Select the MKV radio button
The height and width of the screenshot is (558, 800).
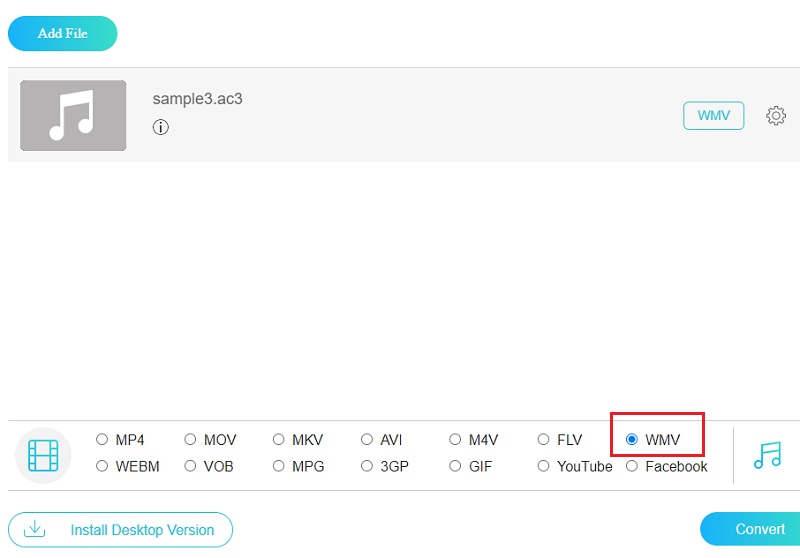tap(278, 439)
